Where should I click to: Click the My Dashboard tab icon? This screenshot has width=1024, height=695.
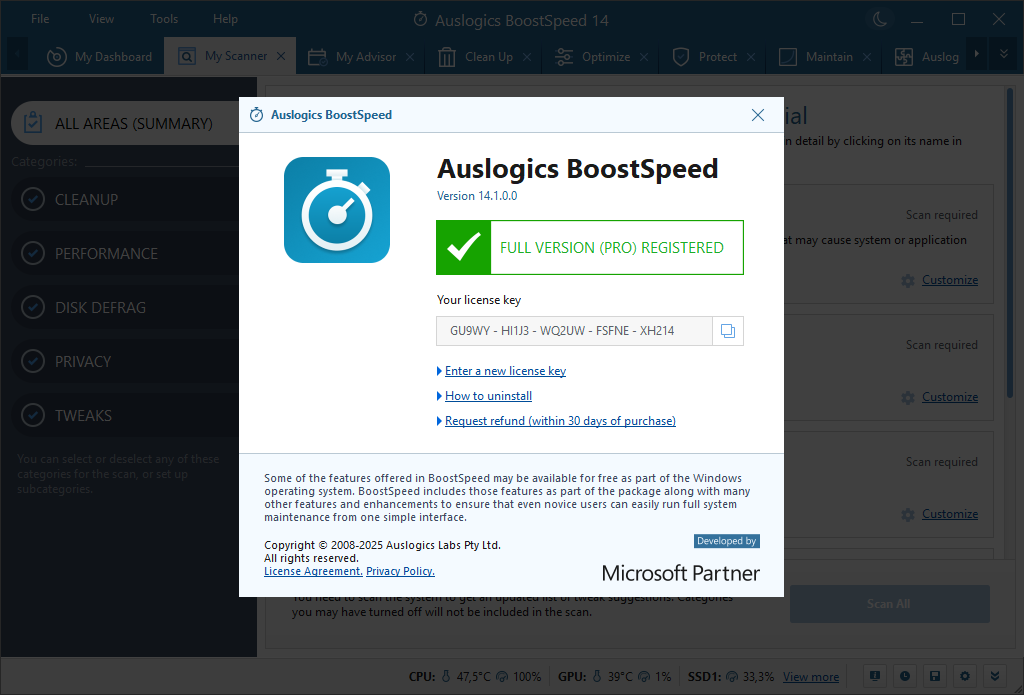[57, 57]
